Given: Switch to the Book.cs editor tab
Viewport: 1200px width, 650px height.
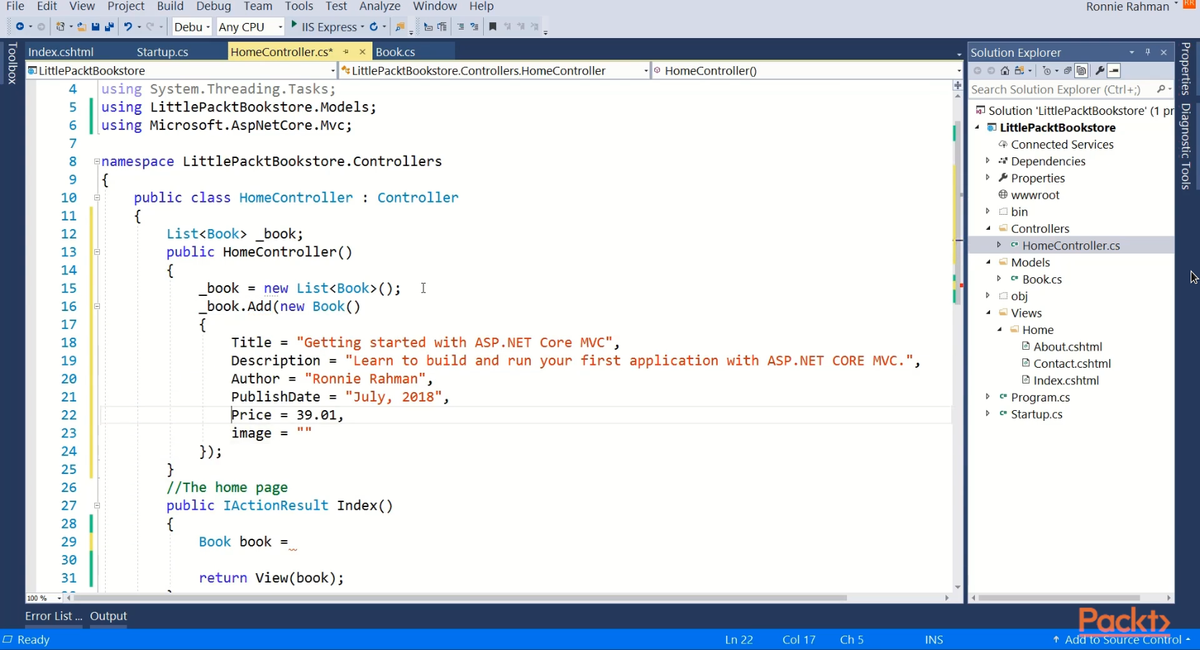Looking at the screenshot, I should [396, 52].
